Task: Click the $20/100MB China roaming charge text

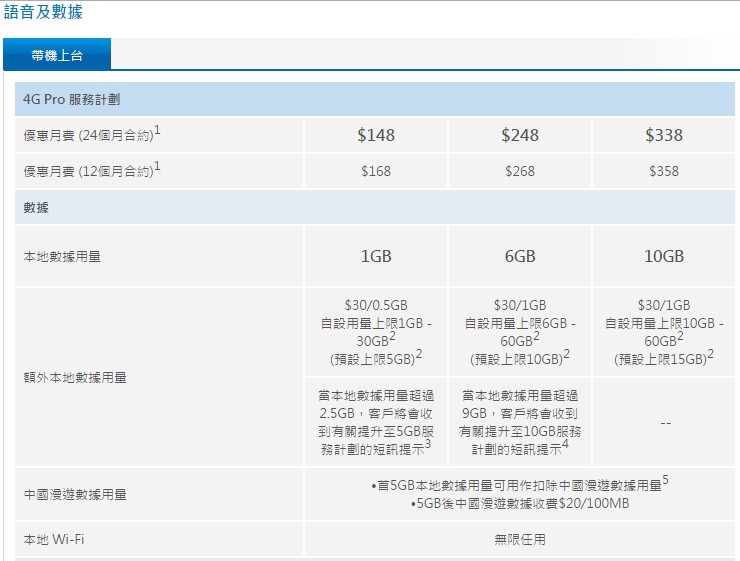Action: click(520, 503)
